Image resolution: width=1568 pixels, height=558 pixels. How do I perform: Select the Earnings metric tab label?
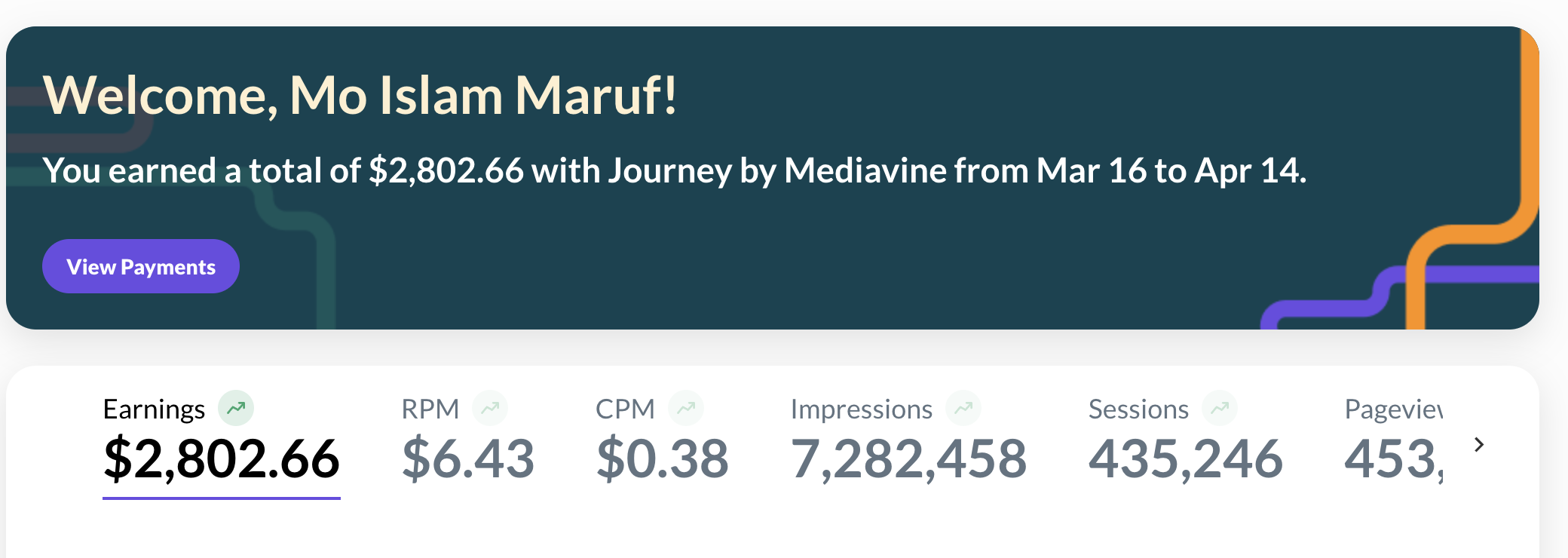(154, 409)
